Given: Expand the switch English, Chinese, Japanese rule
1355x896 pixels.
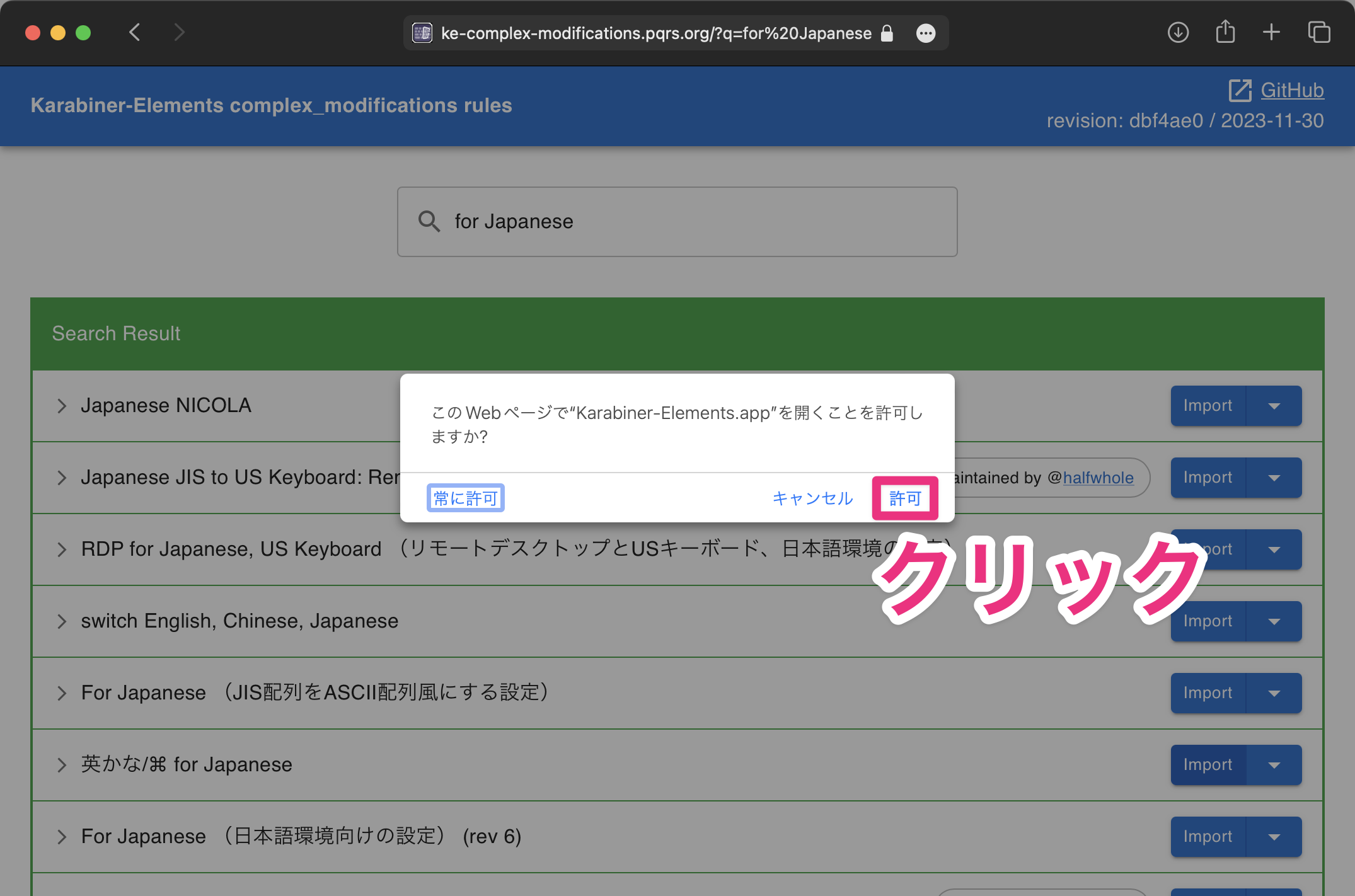Looking at the screenshot, I should 61,621.
